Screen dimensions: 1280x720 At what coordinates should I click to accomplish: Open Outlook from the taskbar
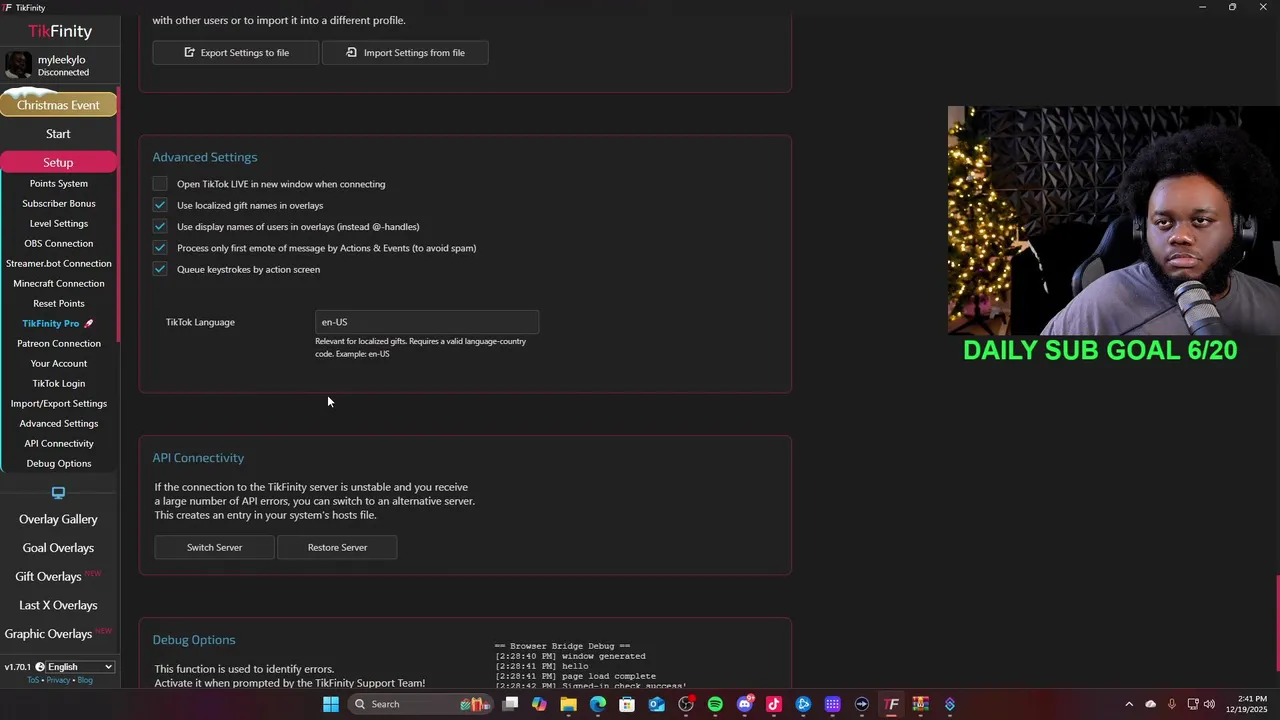[656, 704]
